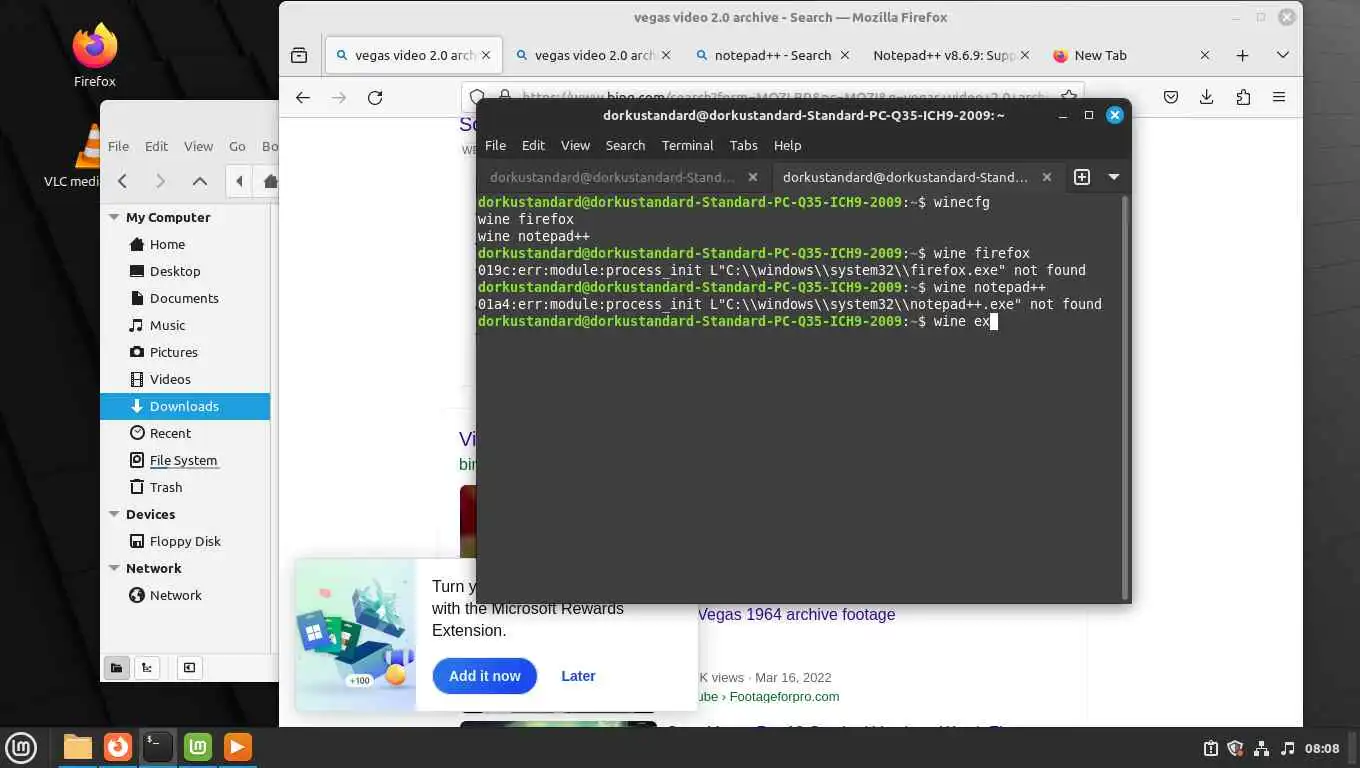This screenshot has height=768, width=1360.
Task: Open Floppy Disk device in sidebar
Action: tap(185, 541)
